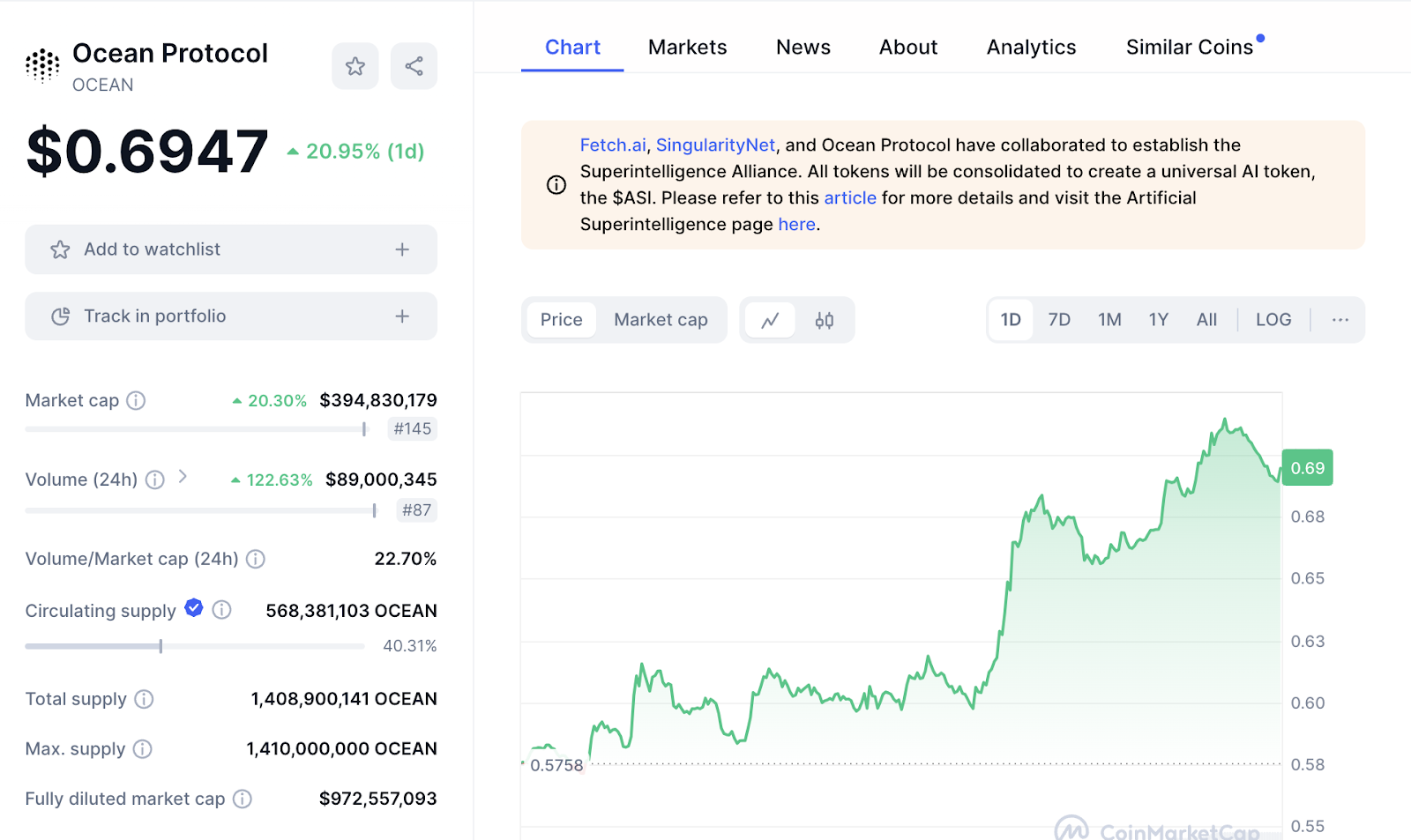Select the Price chart toggle
This screenshot has height=840, width=1411.
click(x=561, y=320)
